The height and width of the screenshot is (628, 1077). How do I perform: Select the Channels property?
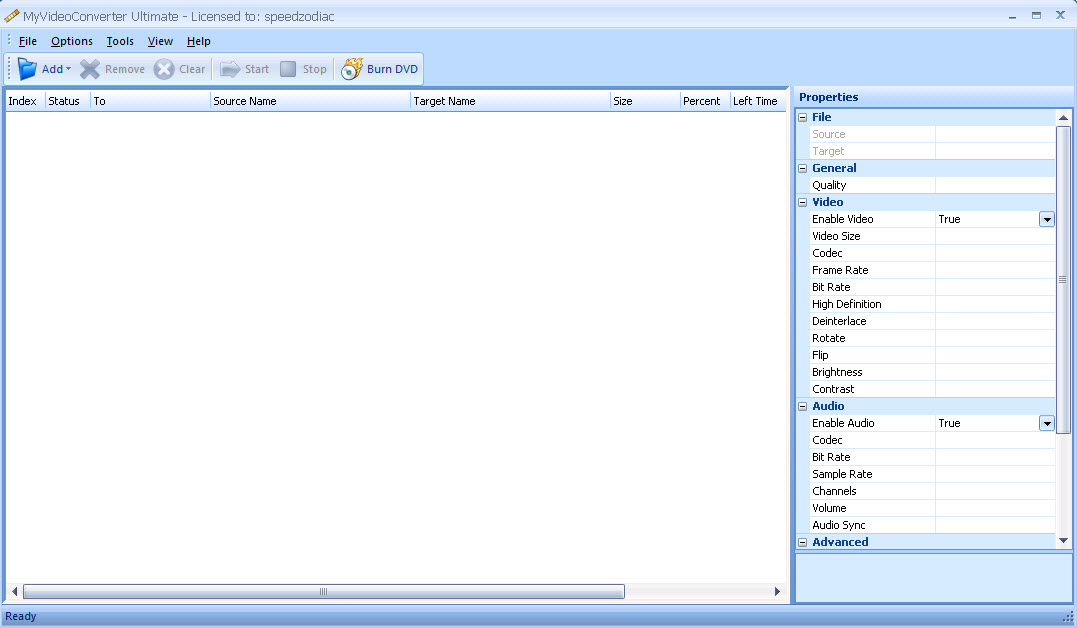point(933,491)
